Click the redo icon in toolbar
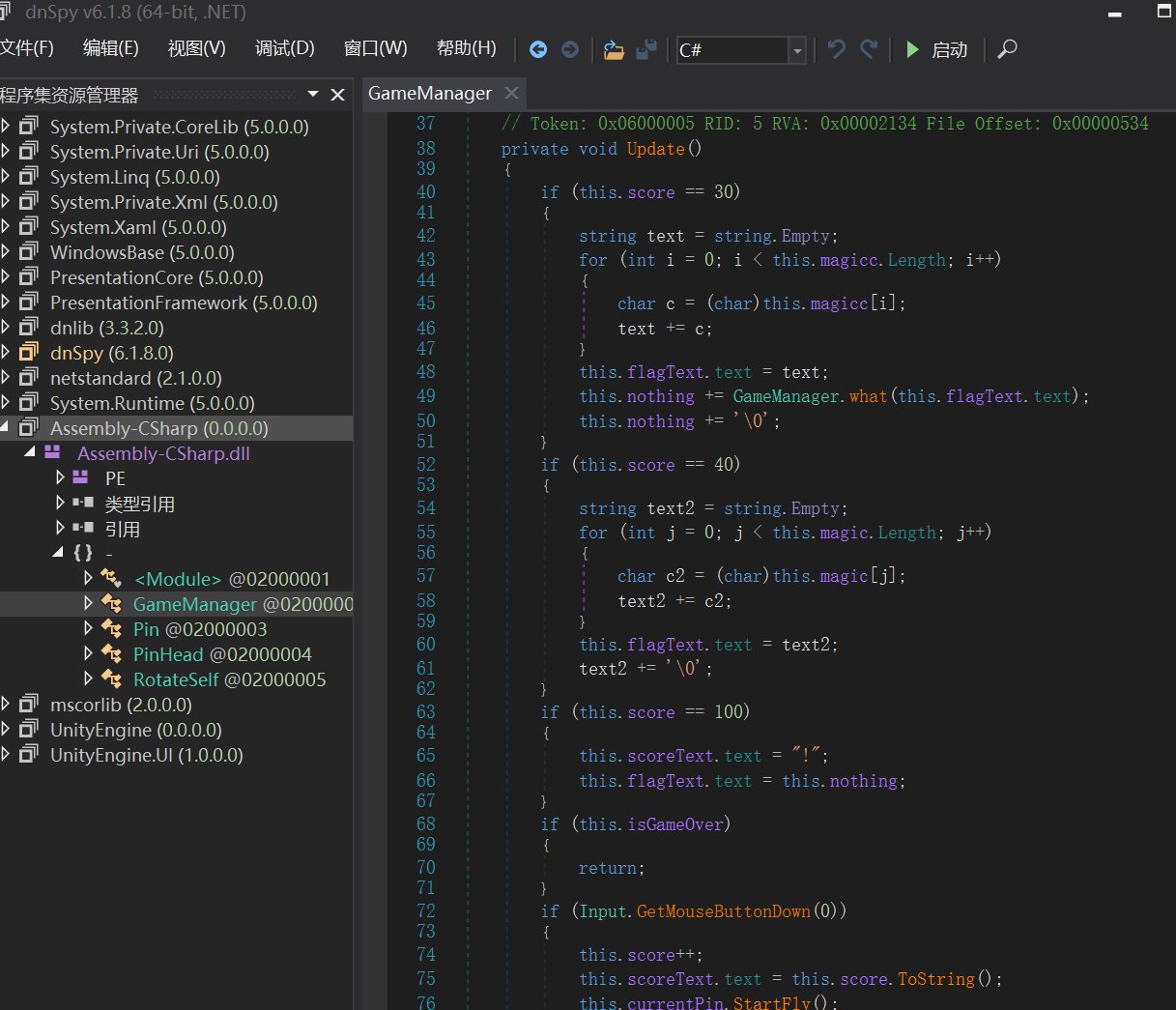1176x1010 pixels. pos(870,49)
